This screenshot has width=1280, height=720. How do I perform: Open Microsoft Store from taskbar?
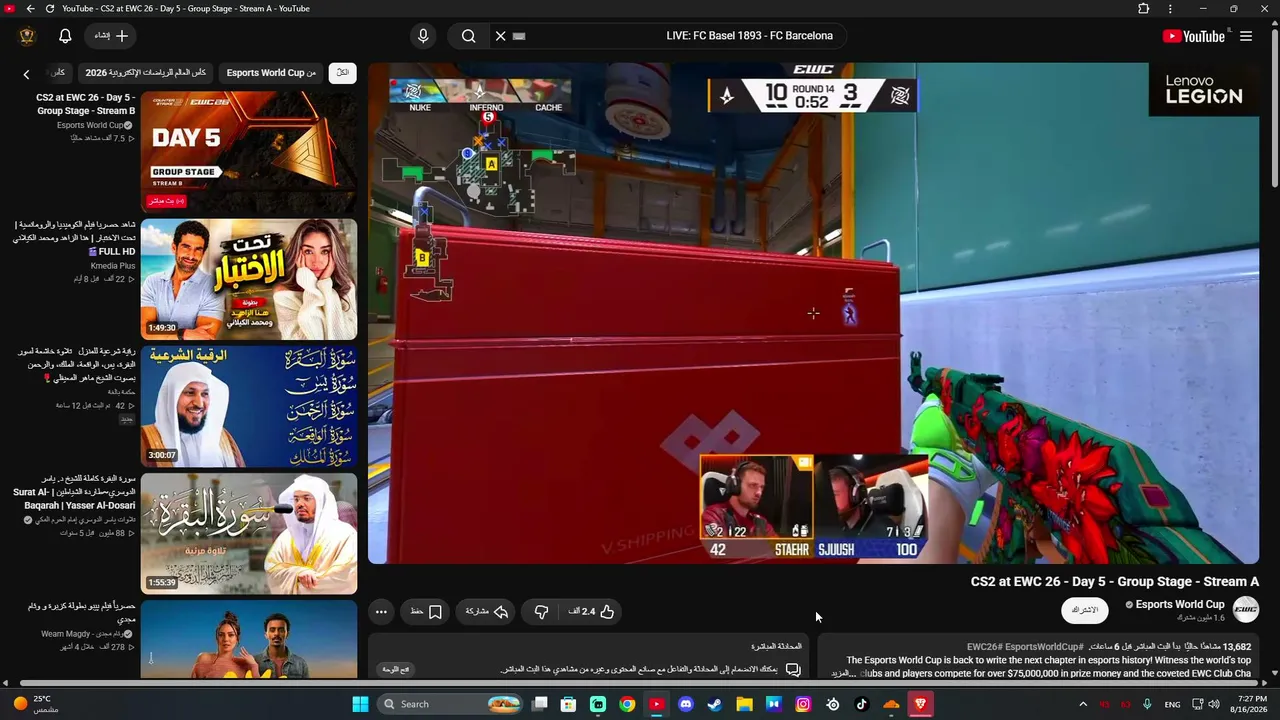point(569,704)
